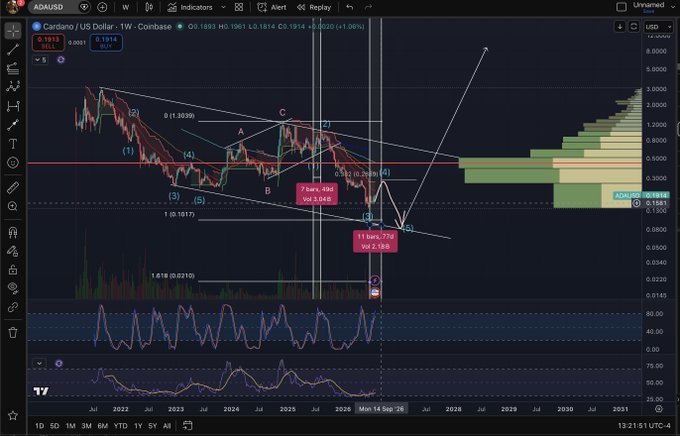Choose the forecast projection tool
This screenshot has width=680, height=436.
[13, 106]
